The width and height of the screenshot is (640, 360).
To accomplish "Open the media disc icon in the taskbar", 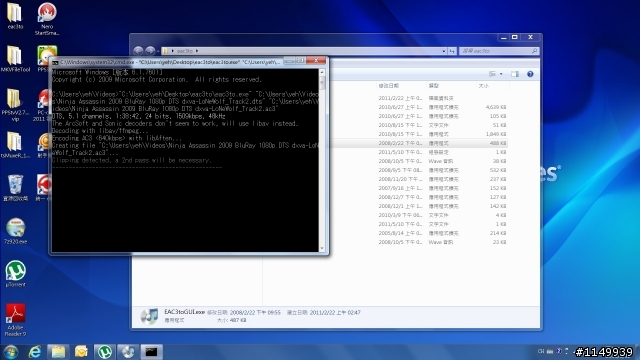I will 128,352.
